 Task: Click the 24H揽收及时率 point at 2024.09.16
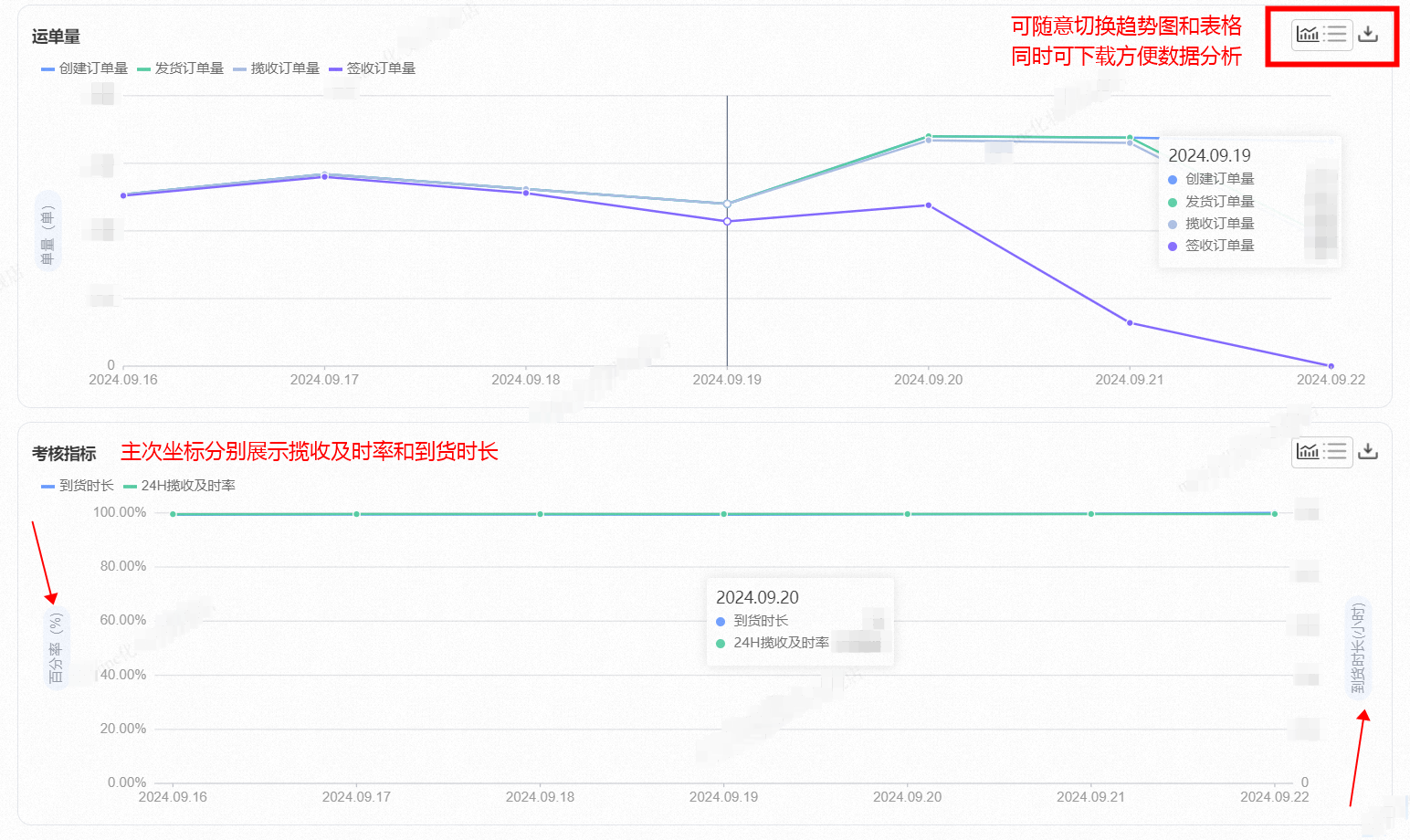pos(174,514)
